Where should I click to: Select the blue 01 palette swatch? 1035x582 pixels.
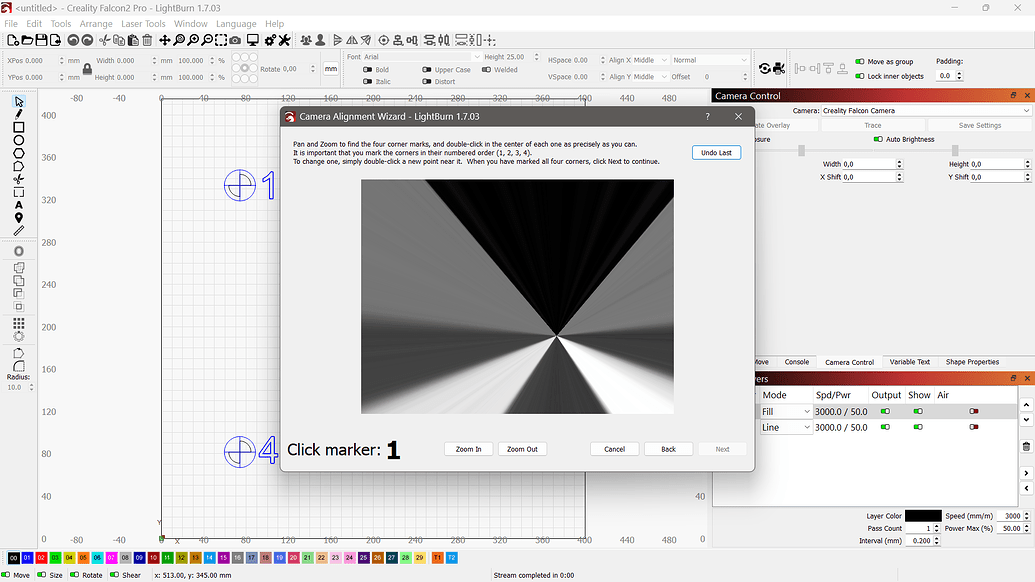[x=27, y=558]
